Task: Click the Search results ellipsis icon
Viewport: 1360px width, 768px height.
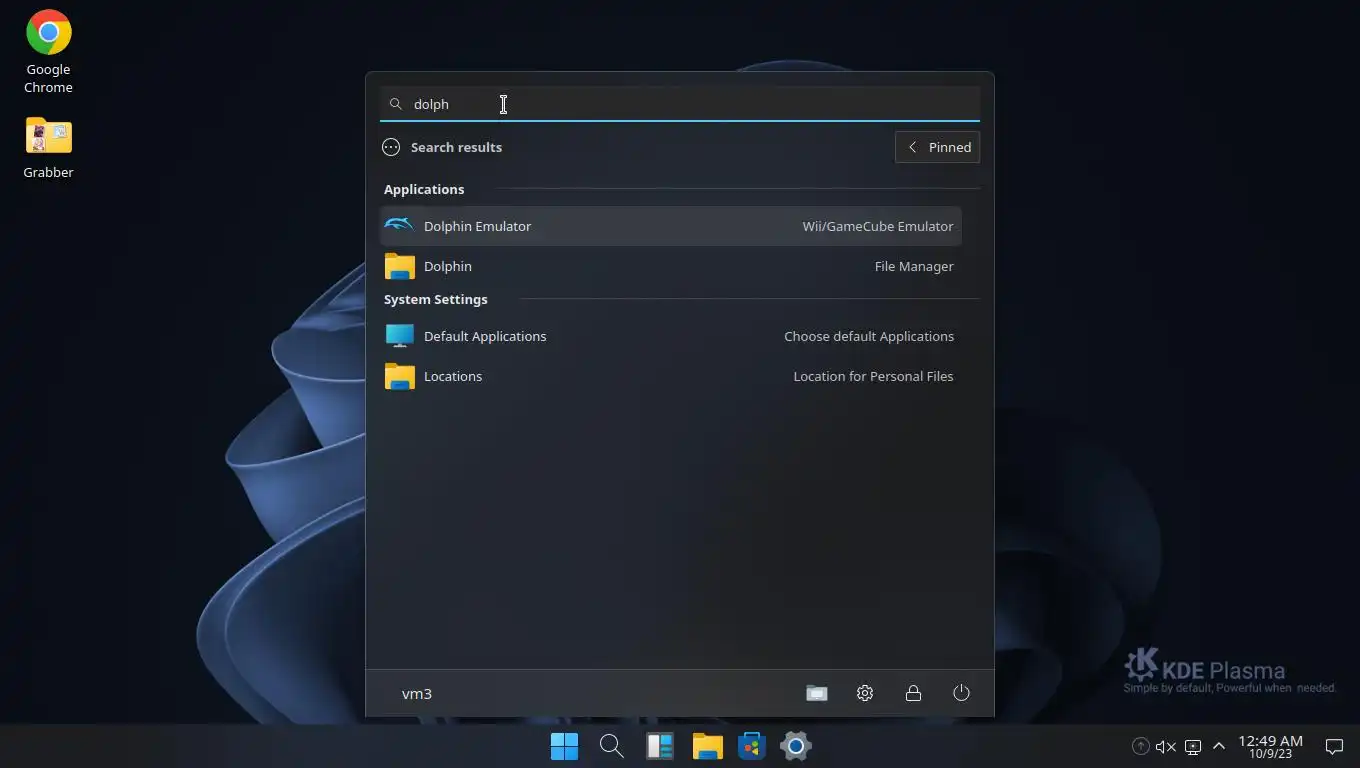Action: [391, 147]
